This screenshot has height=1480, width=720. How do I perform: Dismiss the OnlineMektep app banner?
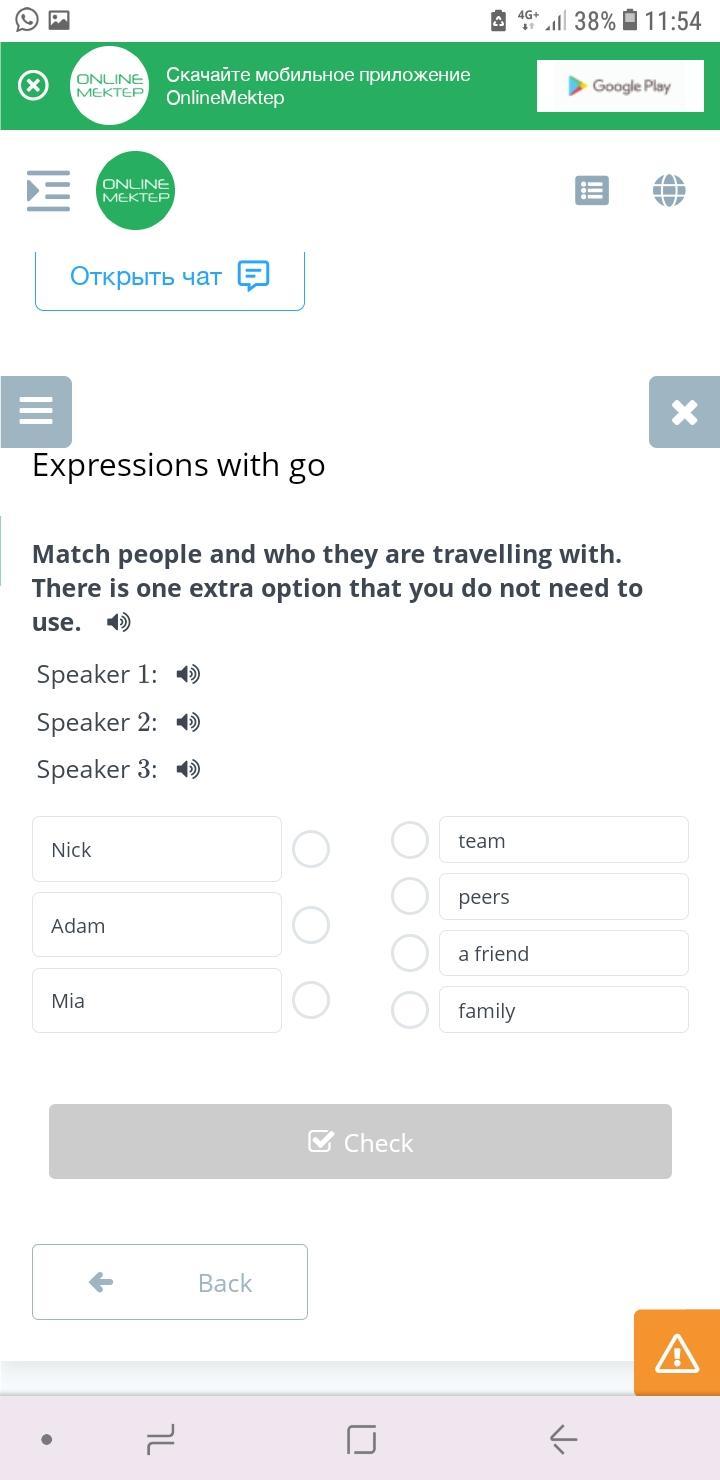click(x=33, y=86)
